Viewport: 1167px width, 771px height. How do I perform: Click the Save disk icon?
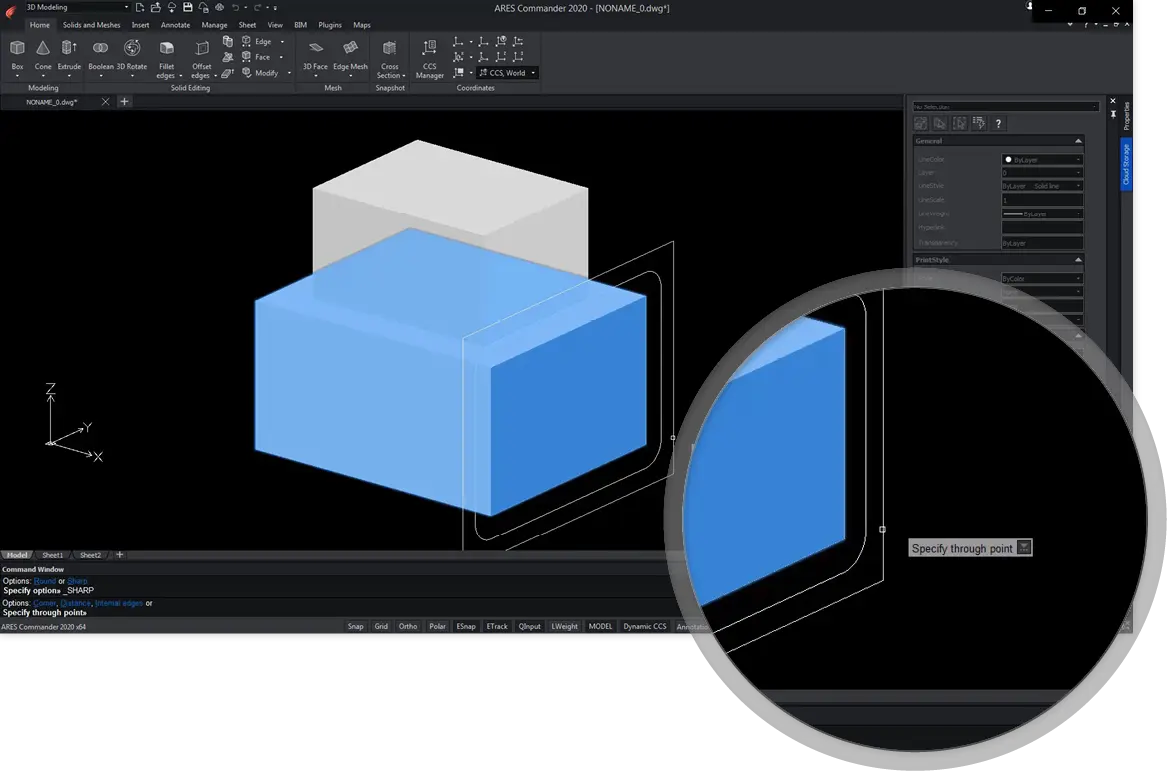pos(188,7)
